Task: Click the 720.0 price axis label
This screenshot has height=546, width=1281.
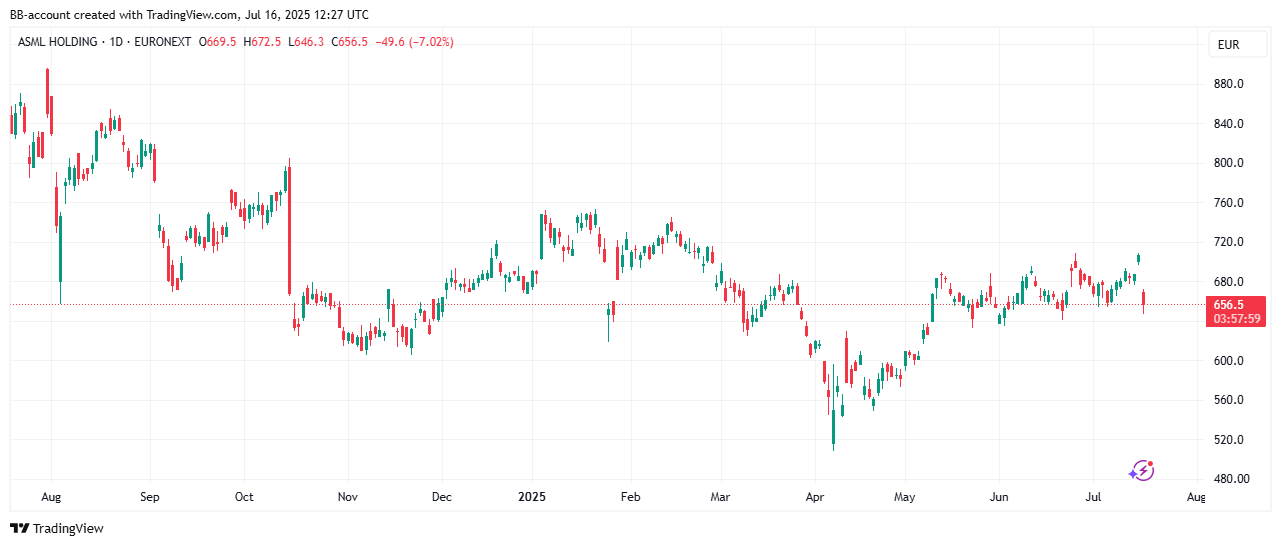Action: pyautogui.click(x=1228, y=242)
